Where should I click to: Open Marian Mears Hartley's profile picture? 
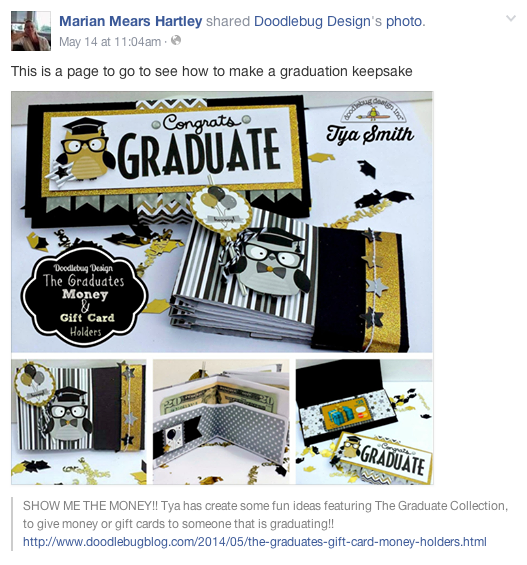point(31,31)
